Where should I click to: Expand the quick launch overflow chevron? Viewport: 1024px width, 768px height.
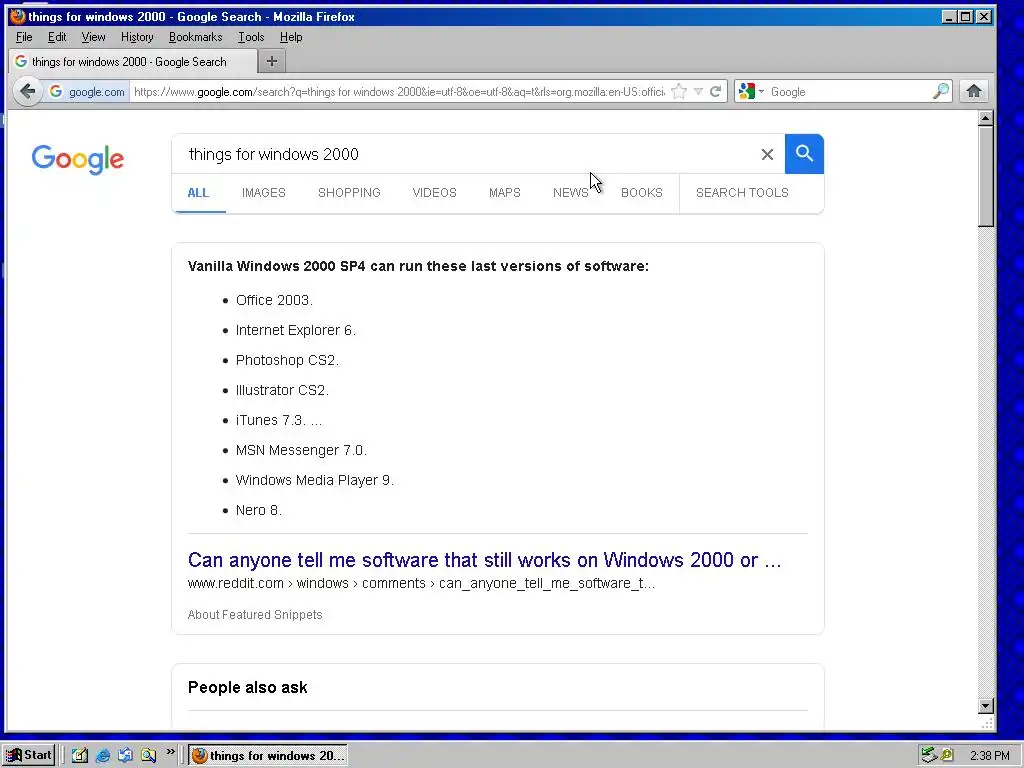point(170,752)
